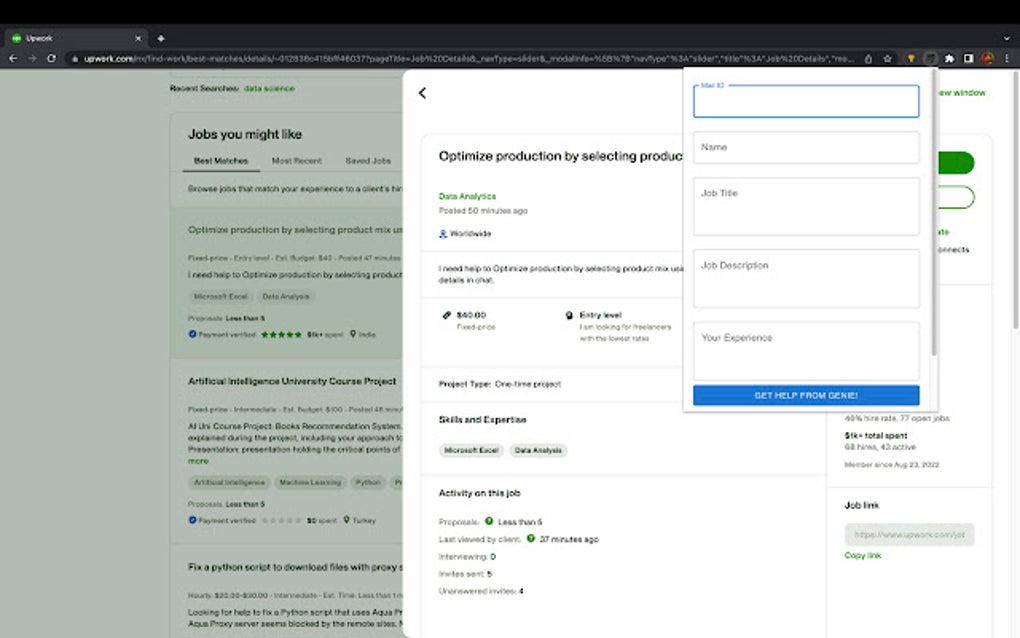Open the Chrome extensions puzzle icon

point(949,59)
